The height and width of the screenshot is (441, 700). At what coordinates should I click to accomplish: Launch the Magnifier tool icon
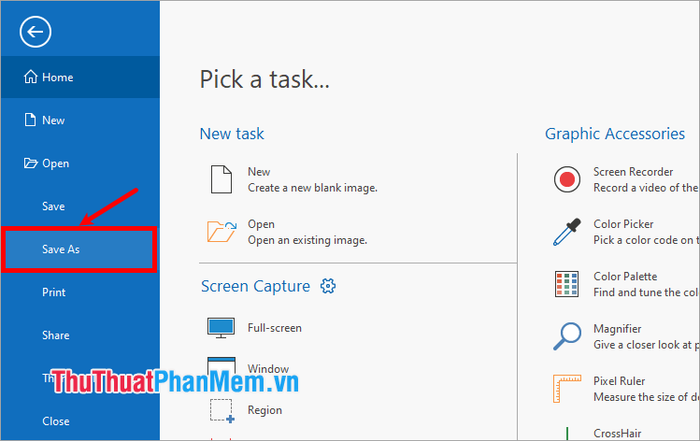(x=568, y=336)
